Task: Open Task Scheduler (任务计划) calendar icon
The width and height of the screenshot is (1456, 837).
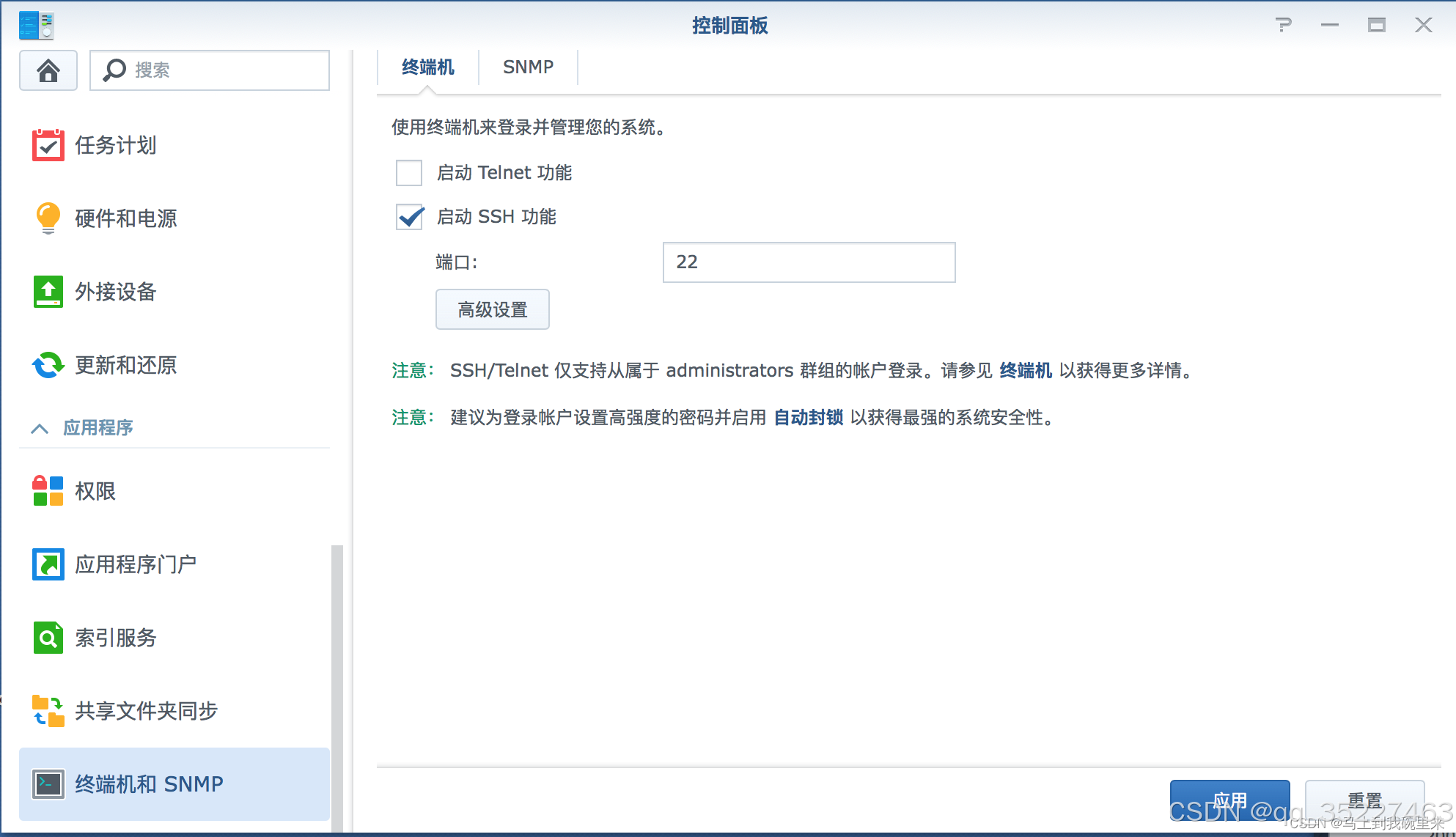Action: pos(48,145)
